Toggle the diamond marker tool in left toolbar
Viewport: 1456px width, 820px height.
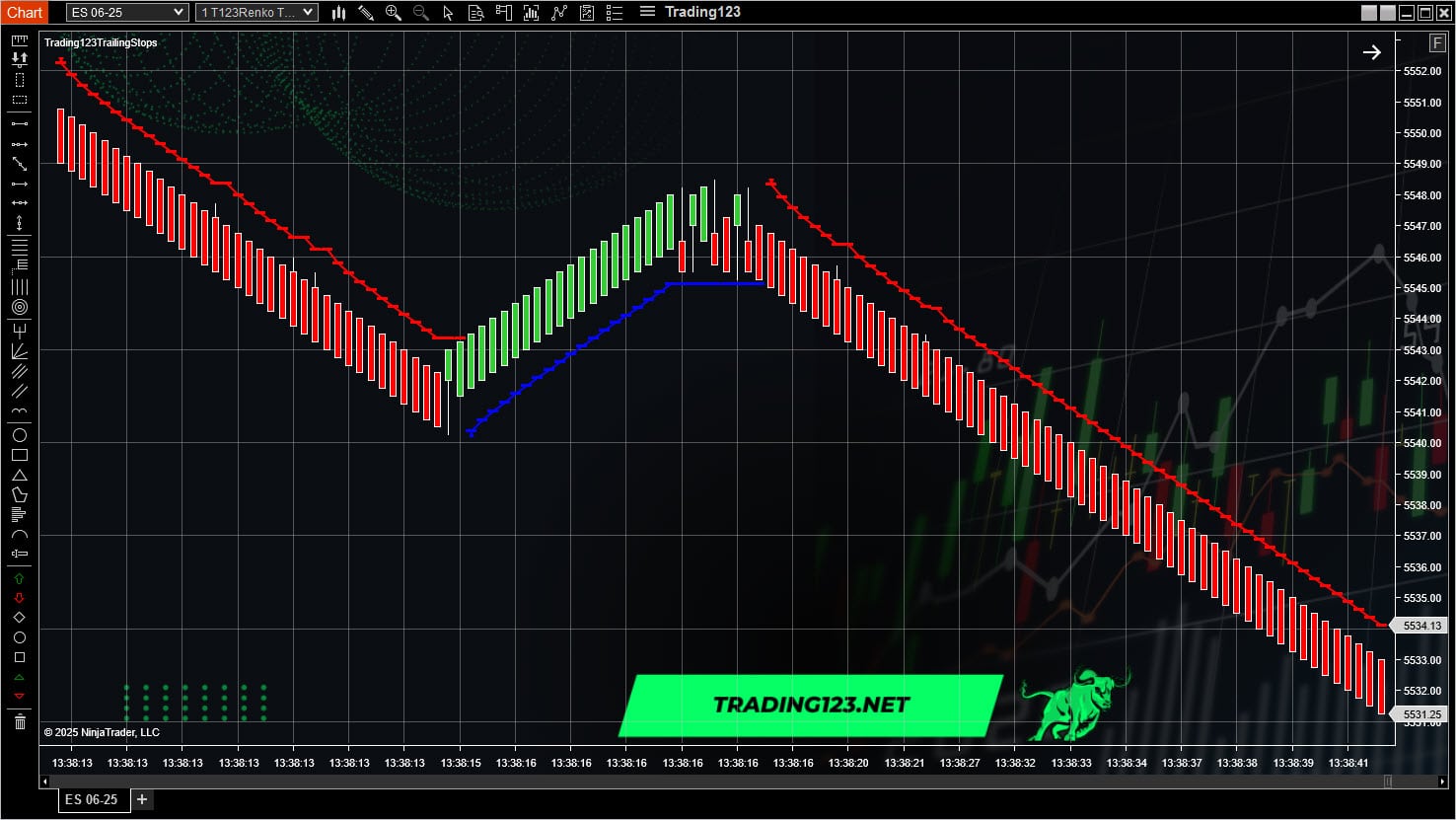coord(19,616)
